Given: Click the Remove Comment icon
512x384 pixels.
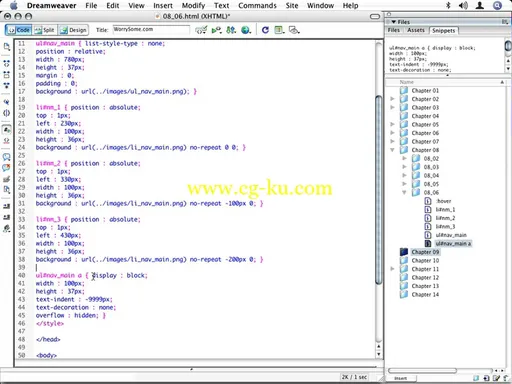Looking at the screenshot, I should coord(6,168).
